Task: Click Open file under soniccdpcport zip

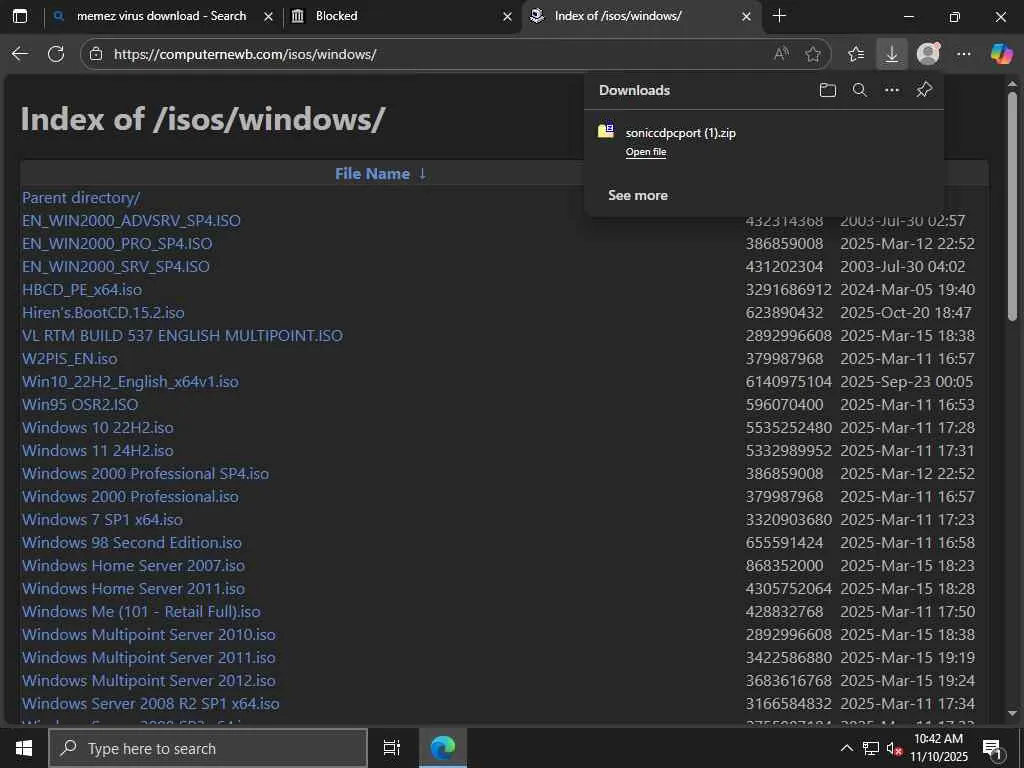Action: [646, 152]
